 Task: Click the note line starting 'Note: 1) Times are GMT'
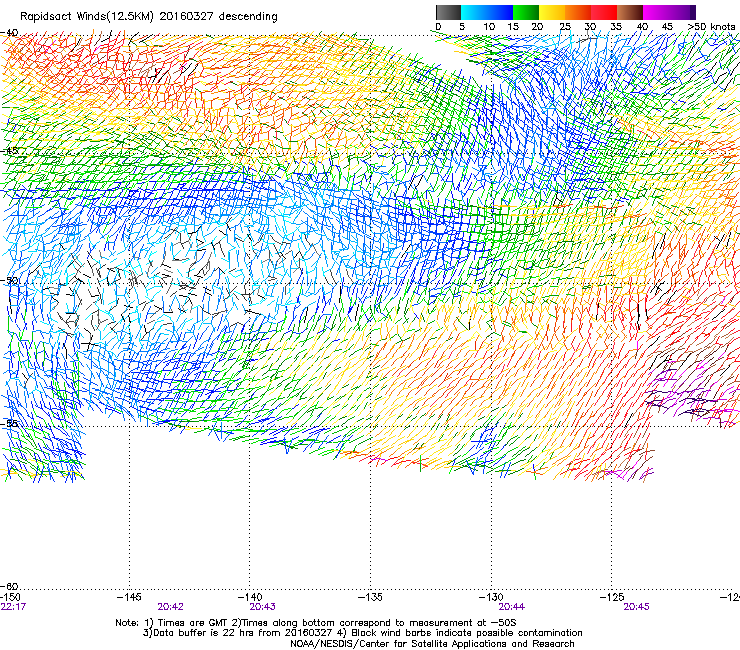click(316, 623)
